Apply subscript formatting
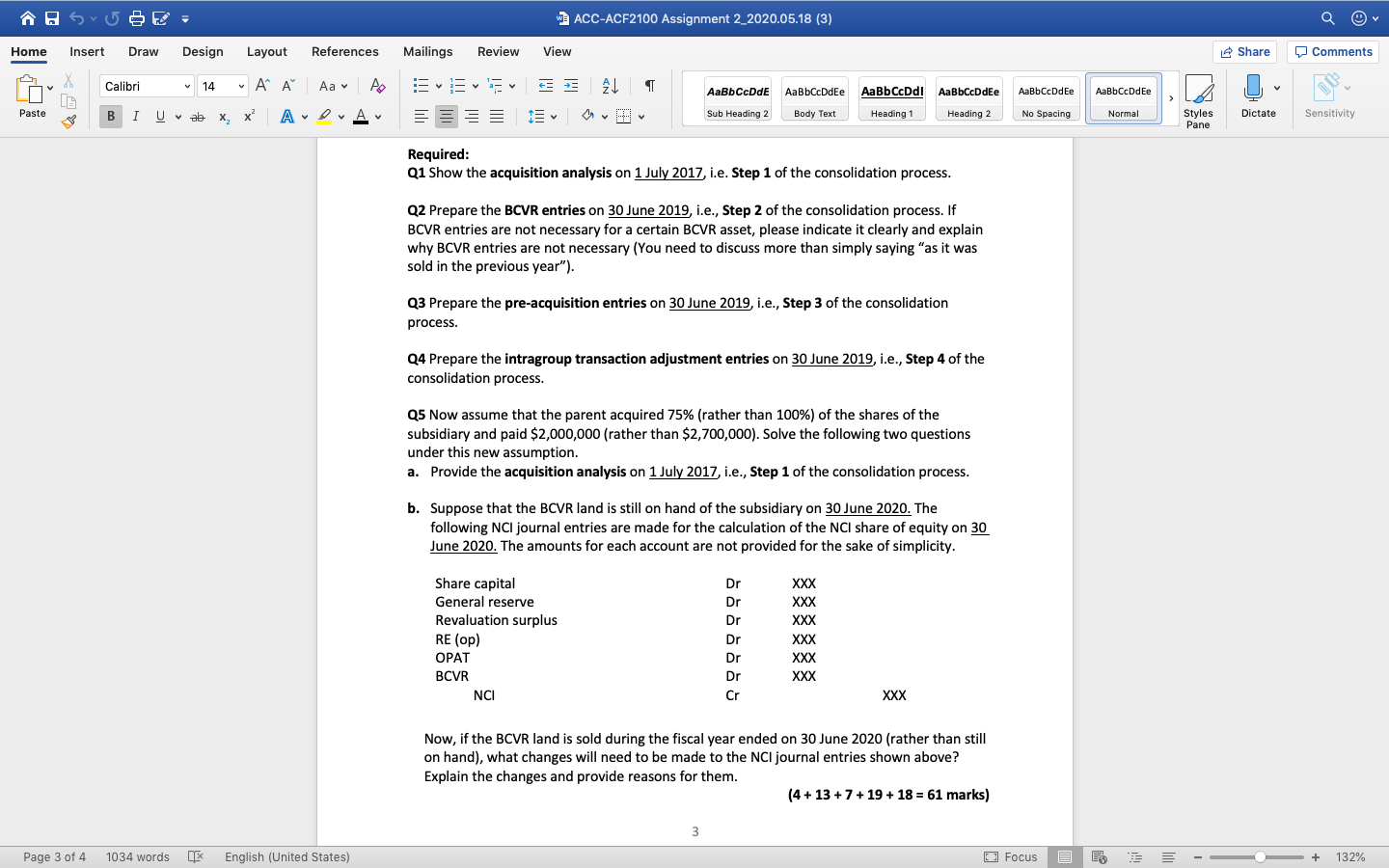Viewport: 1389px width, 868px height. [x=223, y=116]
